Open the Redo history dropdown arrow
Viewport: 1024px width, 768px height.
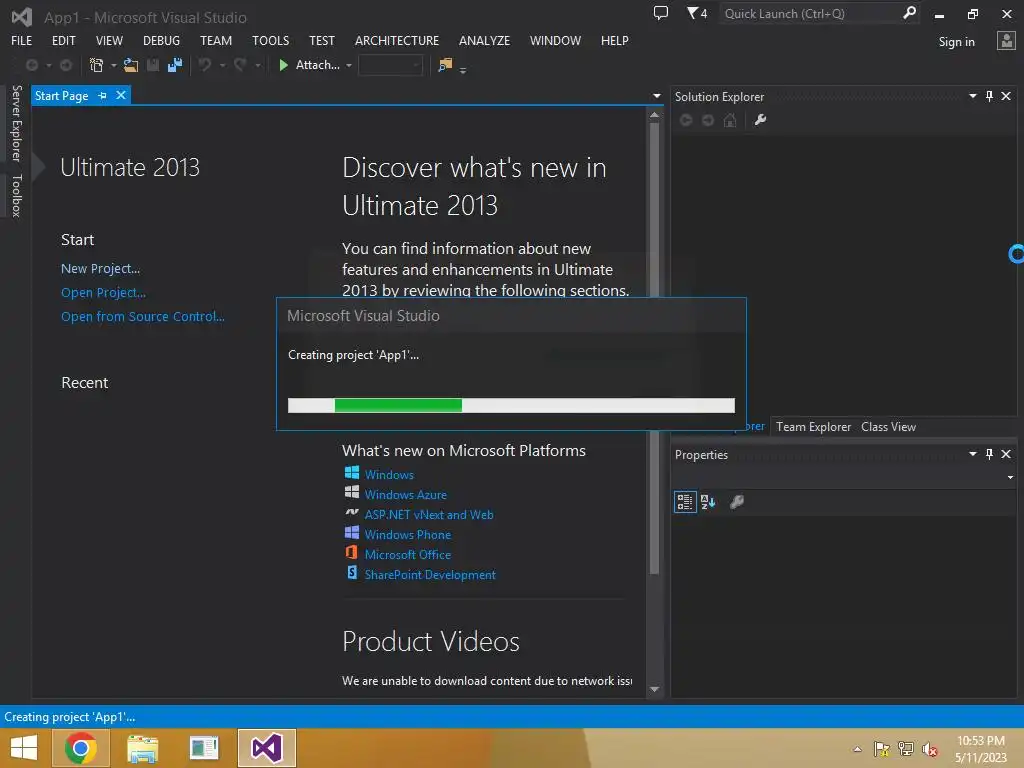click(x=257, y=65)
